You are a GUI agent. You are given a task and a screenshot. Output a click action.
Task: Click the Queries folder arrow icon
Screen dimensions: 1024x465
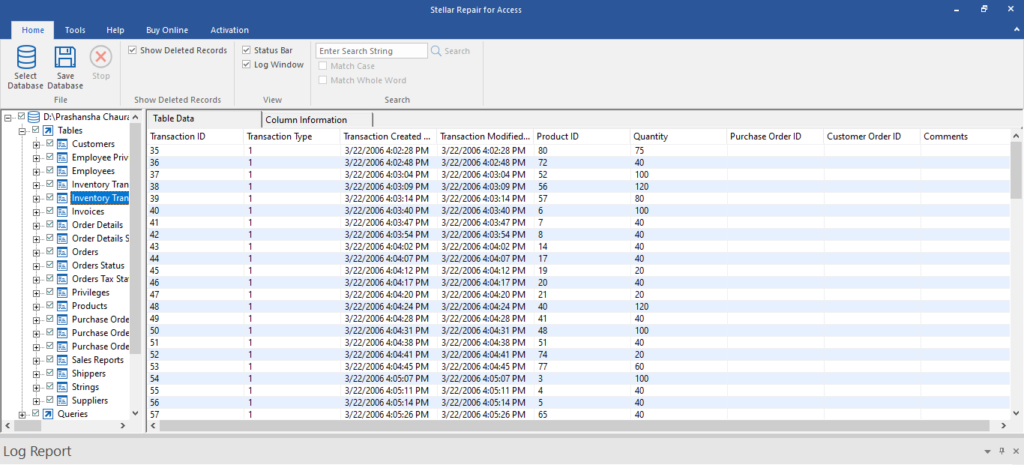pos(48,414)
